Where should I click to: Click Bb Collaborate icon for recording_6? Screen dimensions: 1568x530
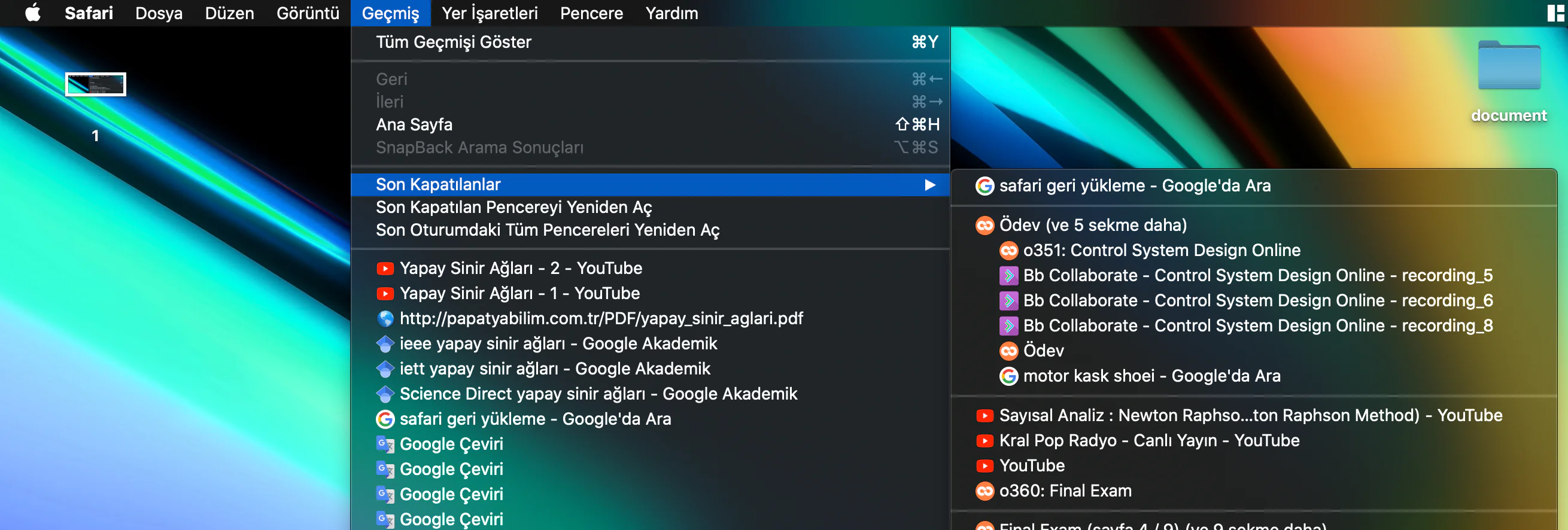(x=1008, y=301)
